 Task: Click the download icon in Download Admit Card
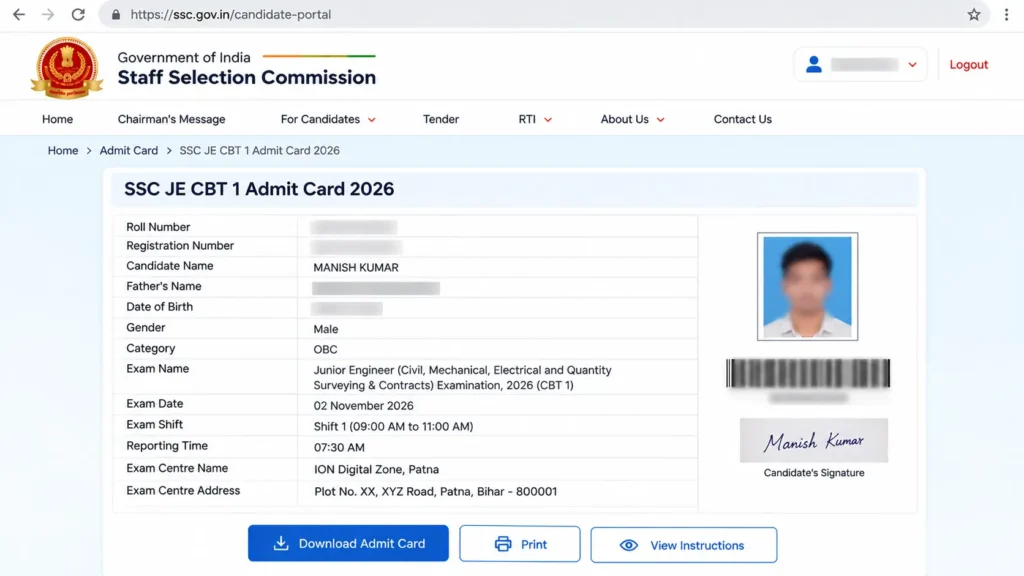281,543
